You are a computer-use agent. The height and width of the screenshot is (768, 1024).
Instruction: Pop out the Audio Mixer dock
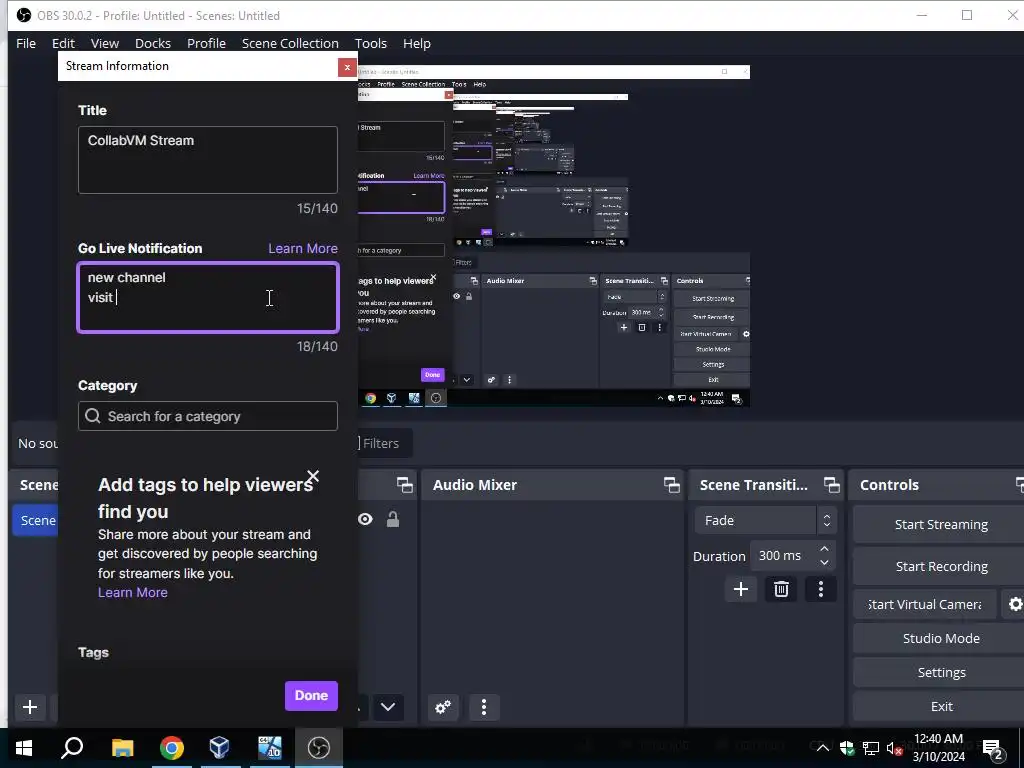(x=671, y=485)
